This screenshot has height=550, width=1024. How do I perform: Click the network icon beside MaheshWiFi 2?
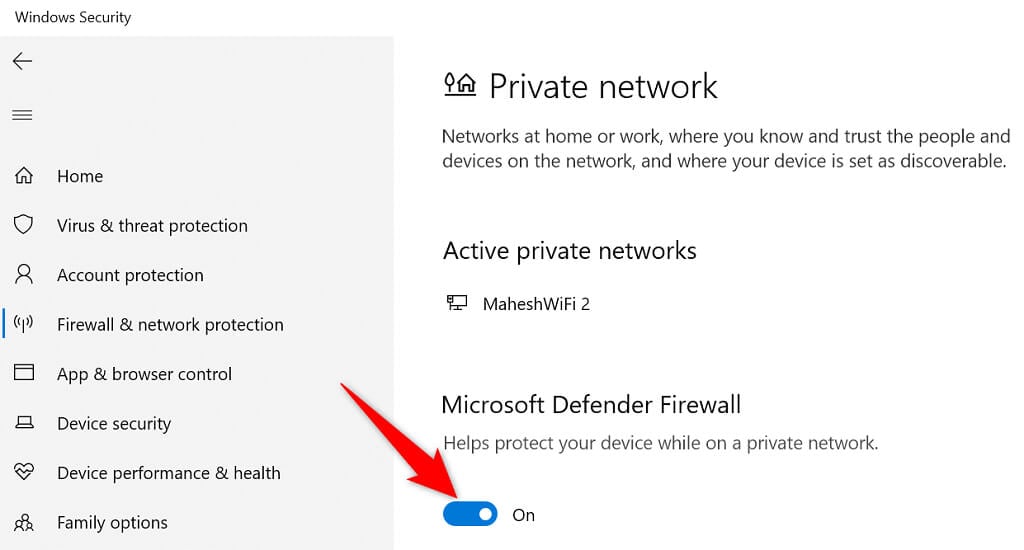click(457, 303)
